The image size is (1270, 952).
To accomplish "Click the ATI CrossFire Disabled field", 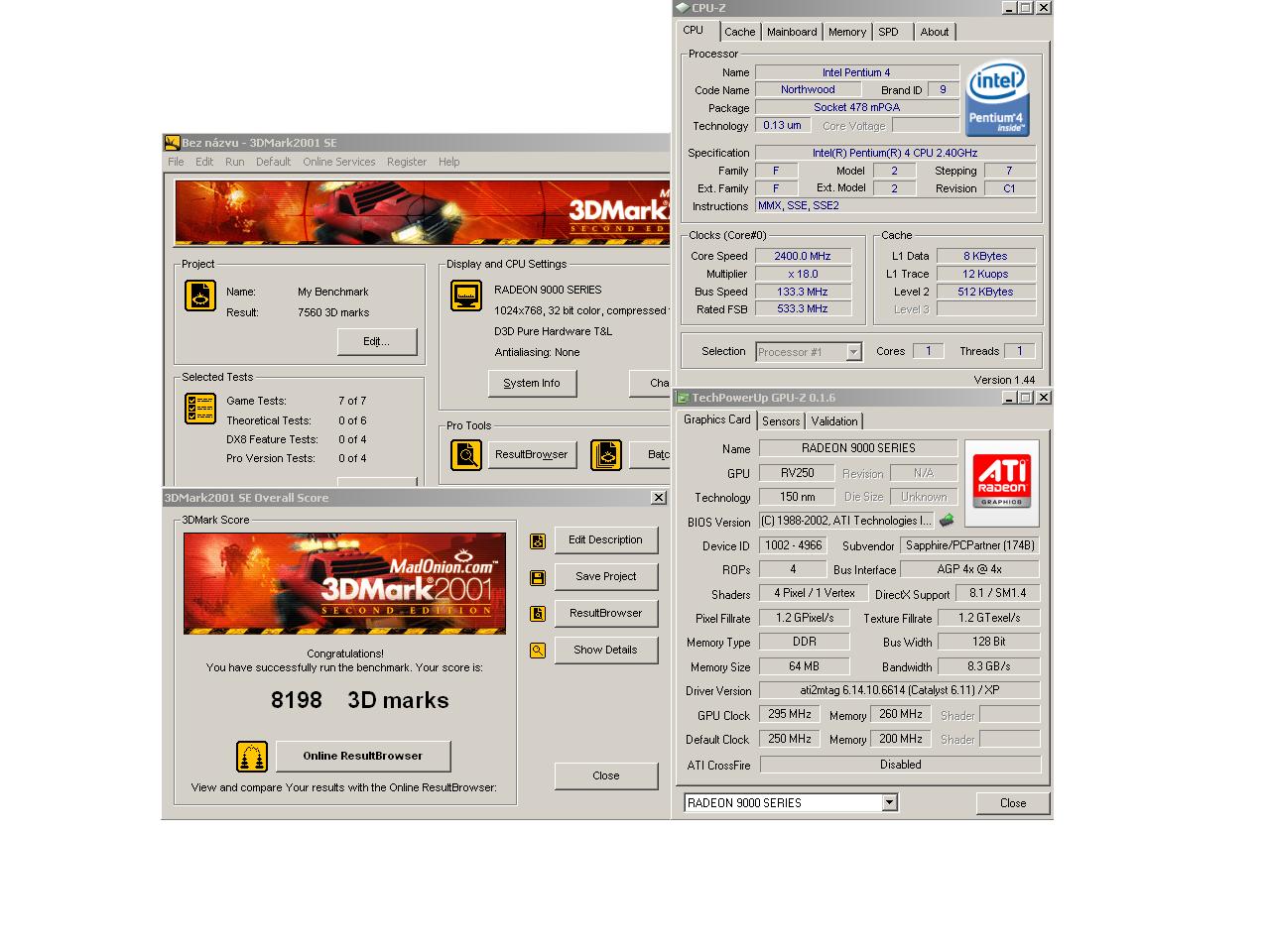I will [900, 765].
